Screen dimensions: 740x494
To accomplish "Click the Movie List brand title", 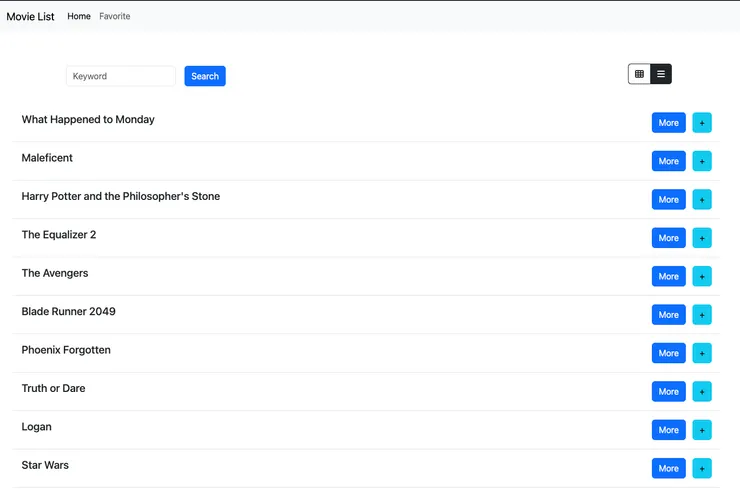I will click(x=30, y=17).
